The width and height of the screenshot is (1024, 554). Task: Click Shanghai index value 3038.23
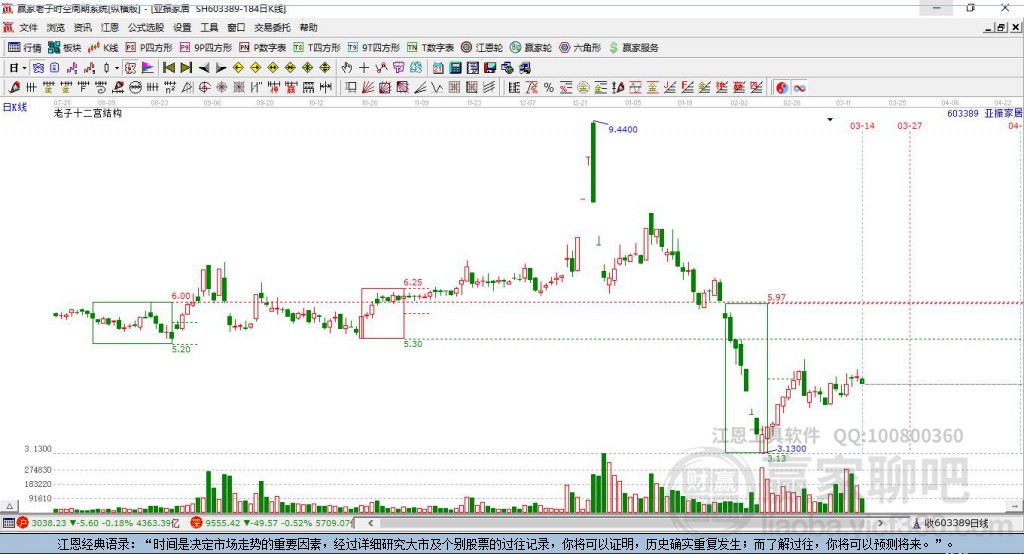click(49, 523)
